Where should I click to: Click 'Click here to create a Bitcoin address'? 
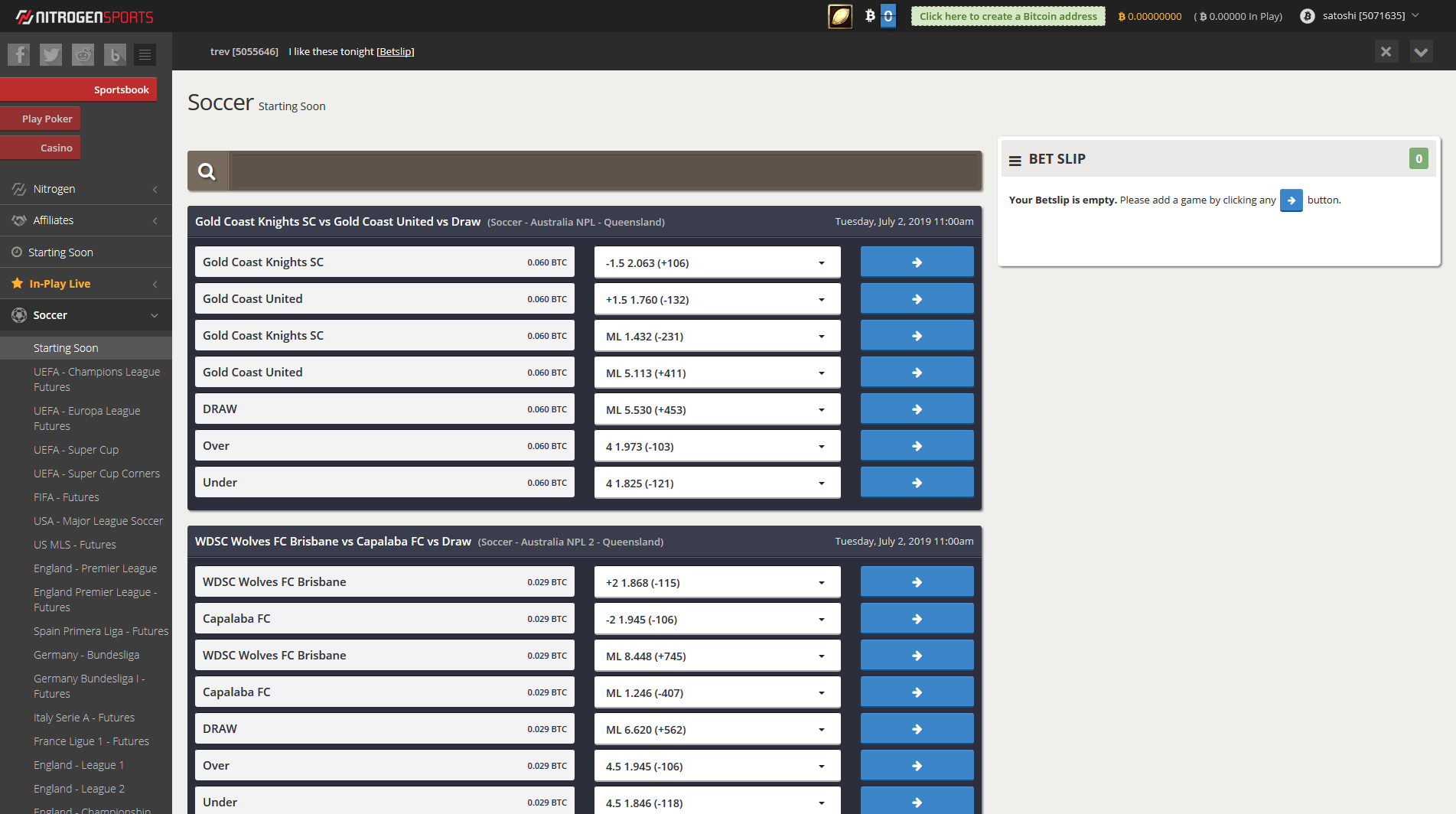click(1008, 16)
